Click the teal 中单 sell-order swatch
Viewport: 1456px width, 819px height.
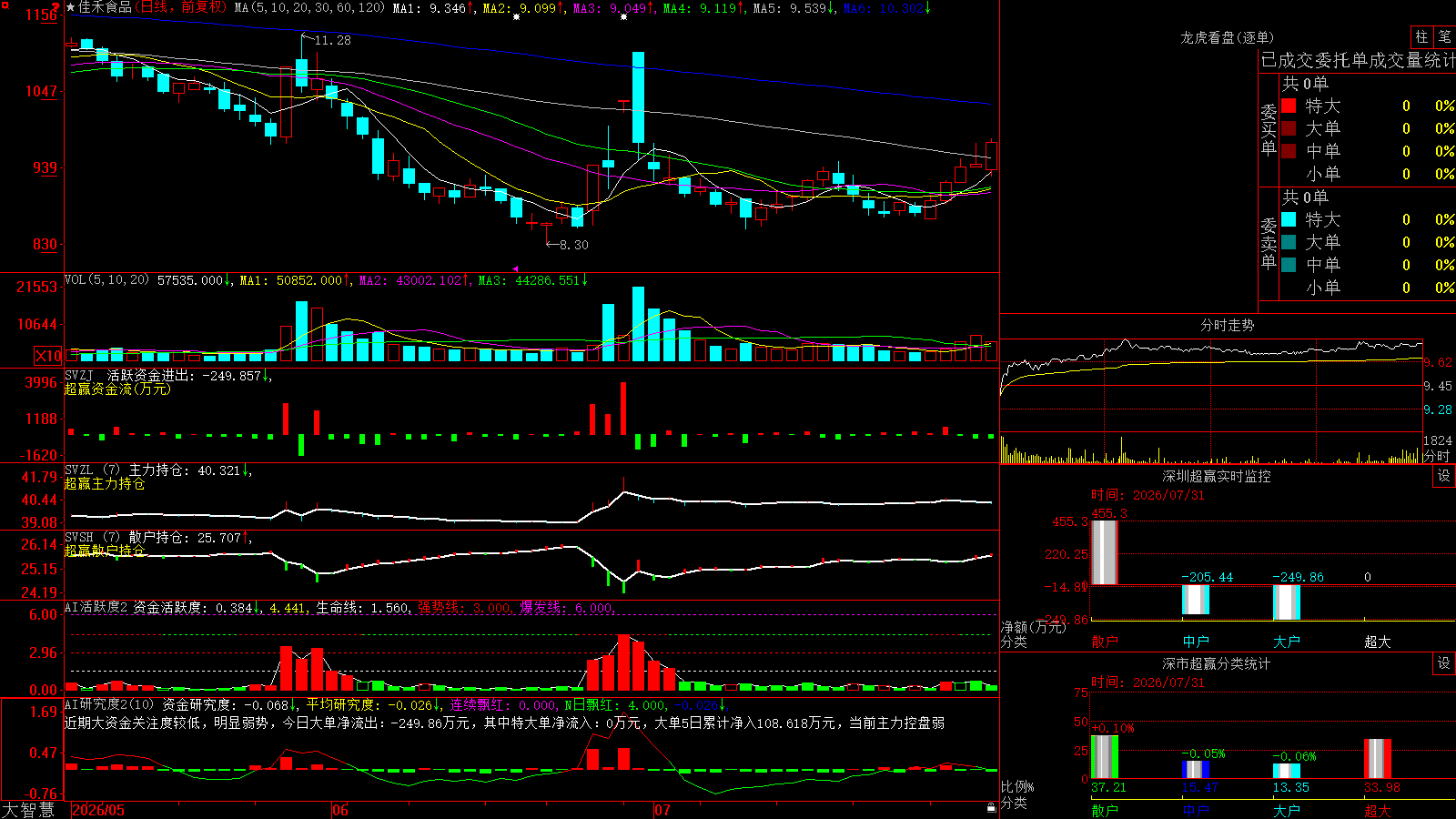click(1289, 265)
